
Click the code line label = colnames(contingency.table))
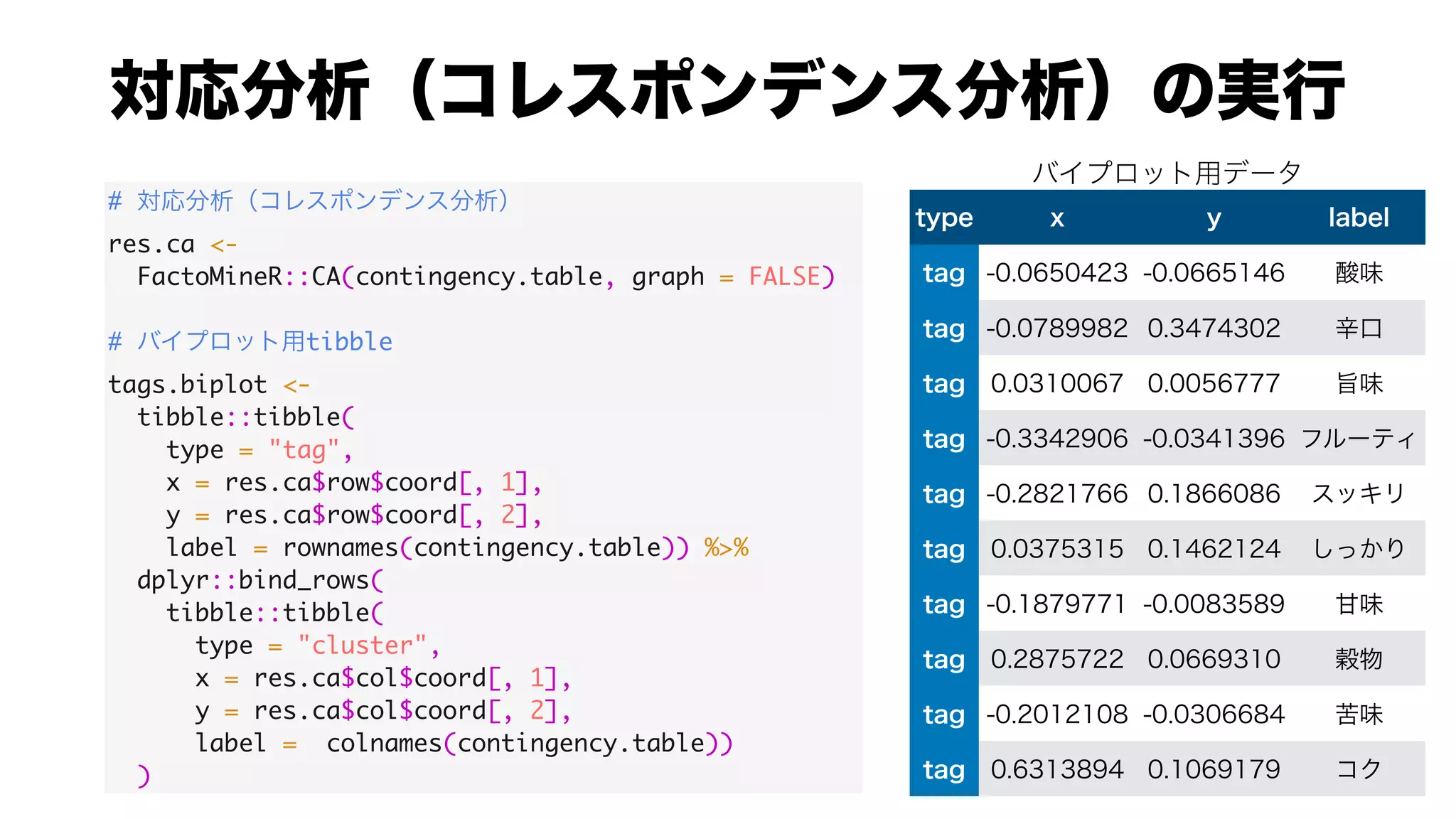click(464, 743)
